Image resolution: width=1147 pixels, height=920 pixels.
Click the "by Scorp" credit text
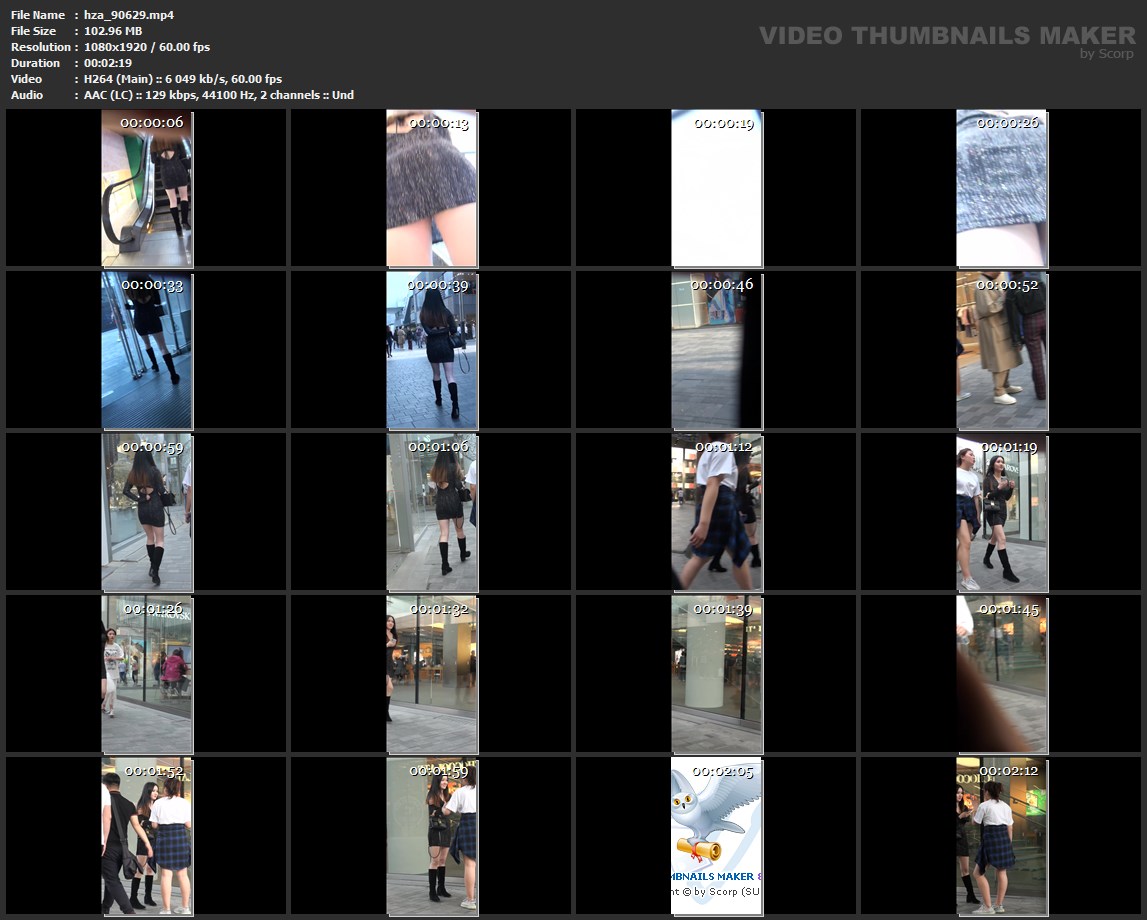pos(1107,54)
